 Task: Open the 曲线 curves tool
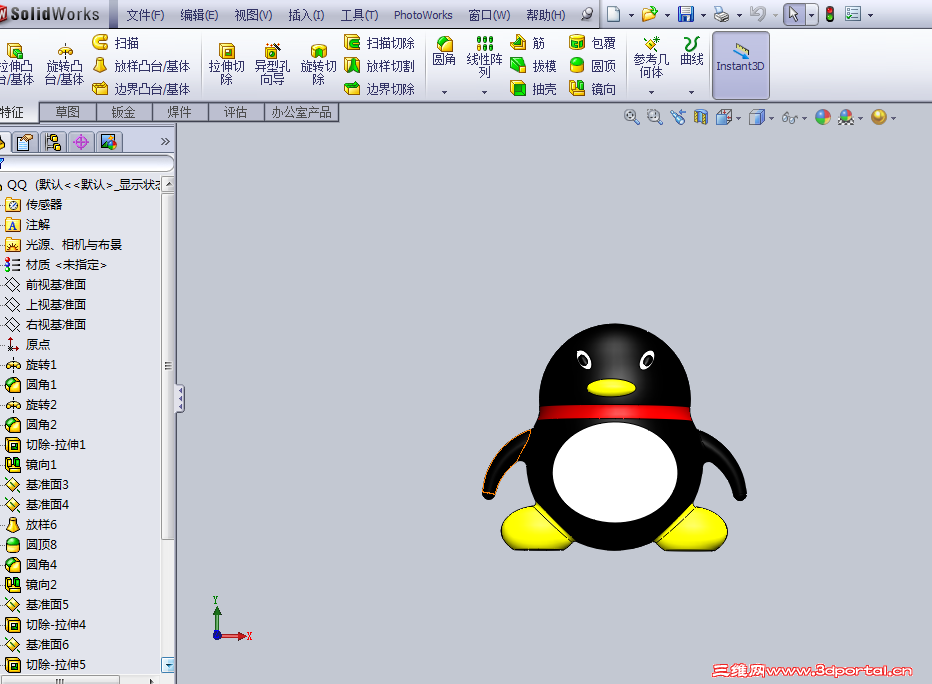pyautogui.click(x=692, y=51)
